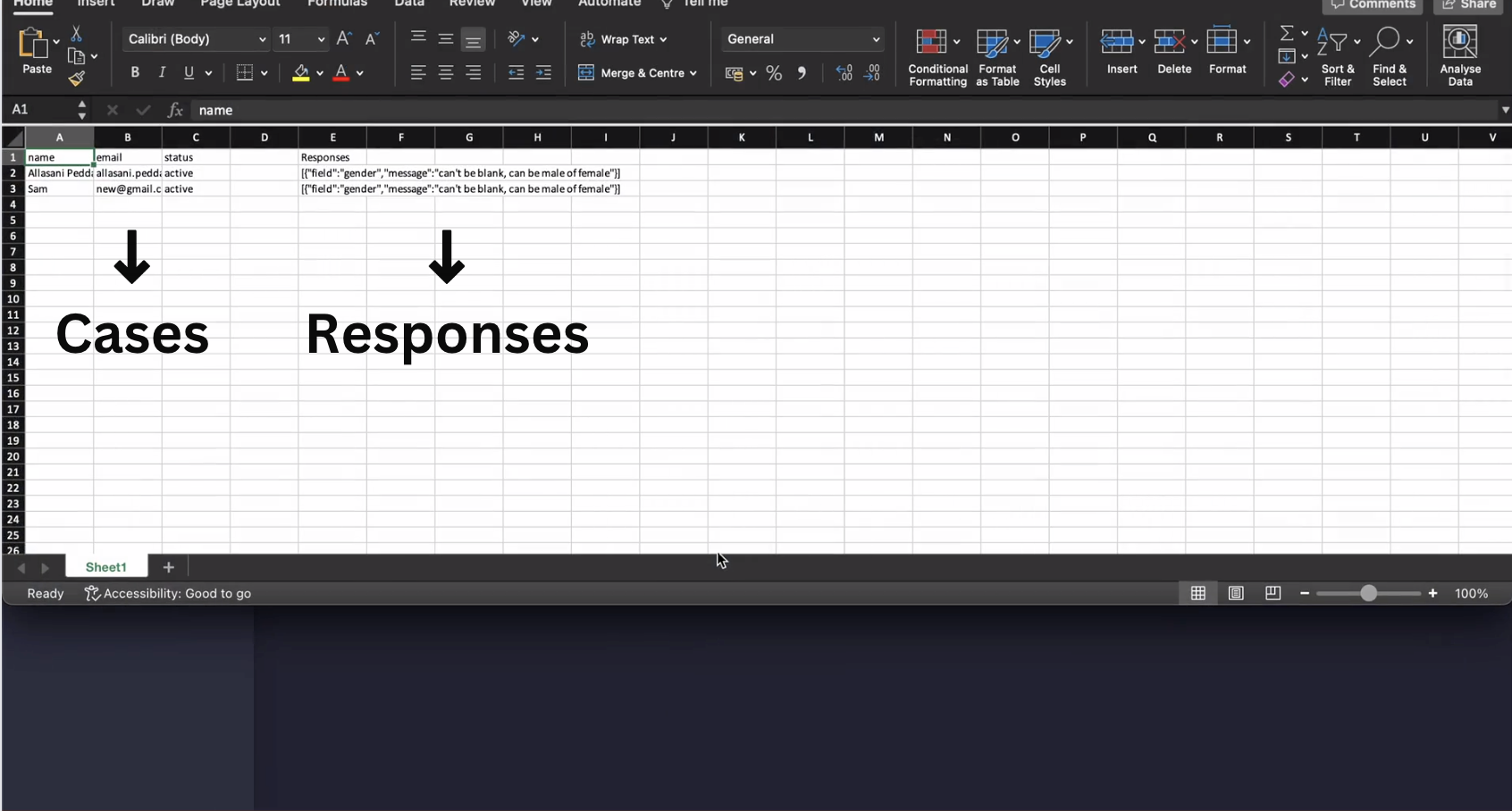Click the AutoSum sigma icon
This screenshot has height=811, width=1512.
[1286, 33]
